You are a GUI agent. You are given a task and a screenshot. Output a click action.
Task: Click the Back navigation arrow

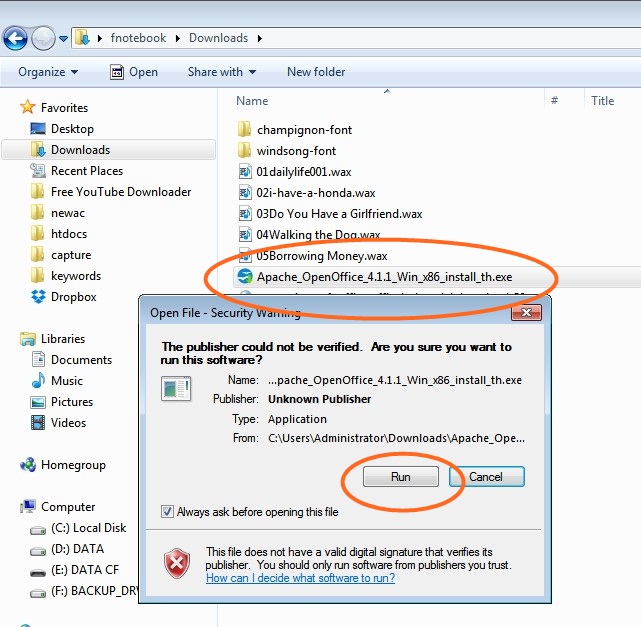coord(15,38)
